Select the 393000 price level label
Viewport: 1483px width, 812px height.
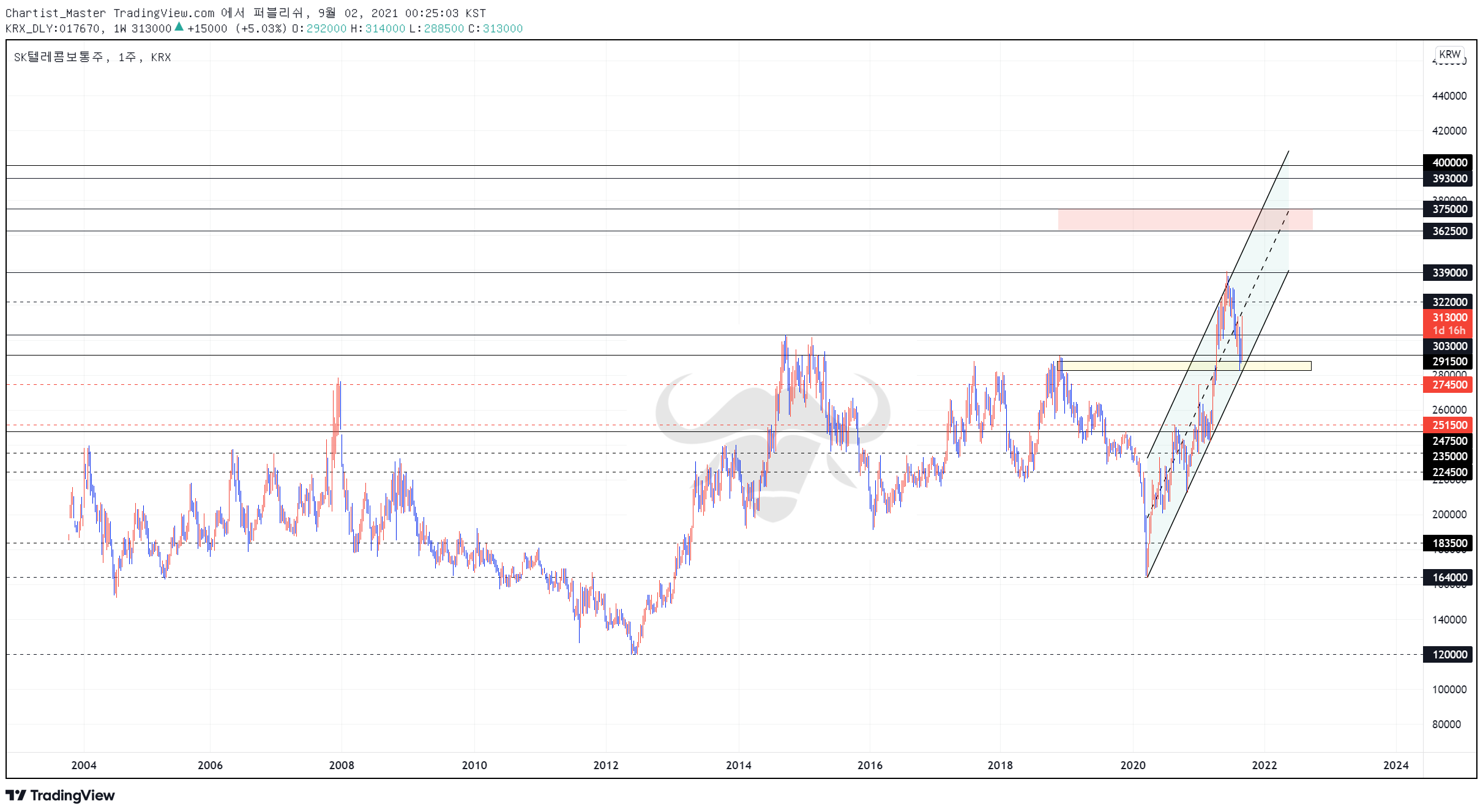tap(1448, 178)
